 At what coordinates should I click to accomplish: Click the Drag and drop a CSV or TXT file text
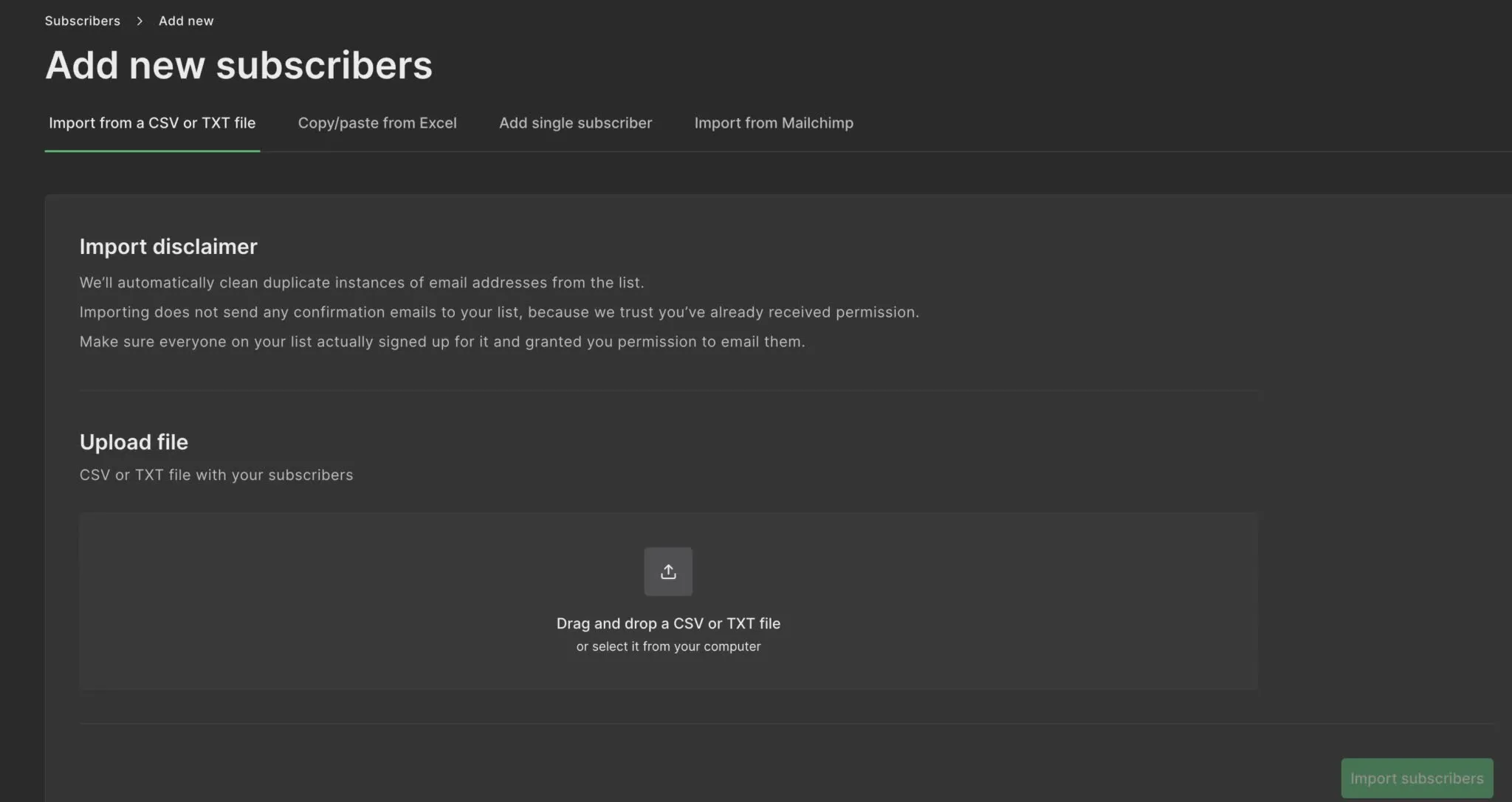(x=668, y=623)
